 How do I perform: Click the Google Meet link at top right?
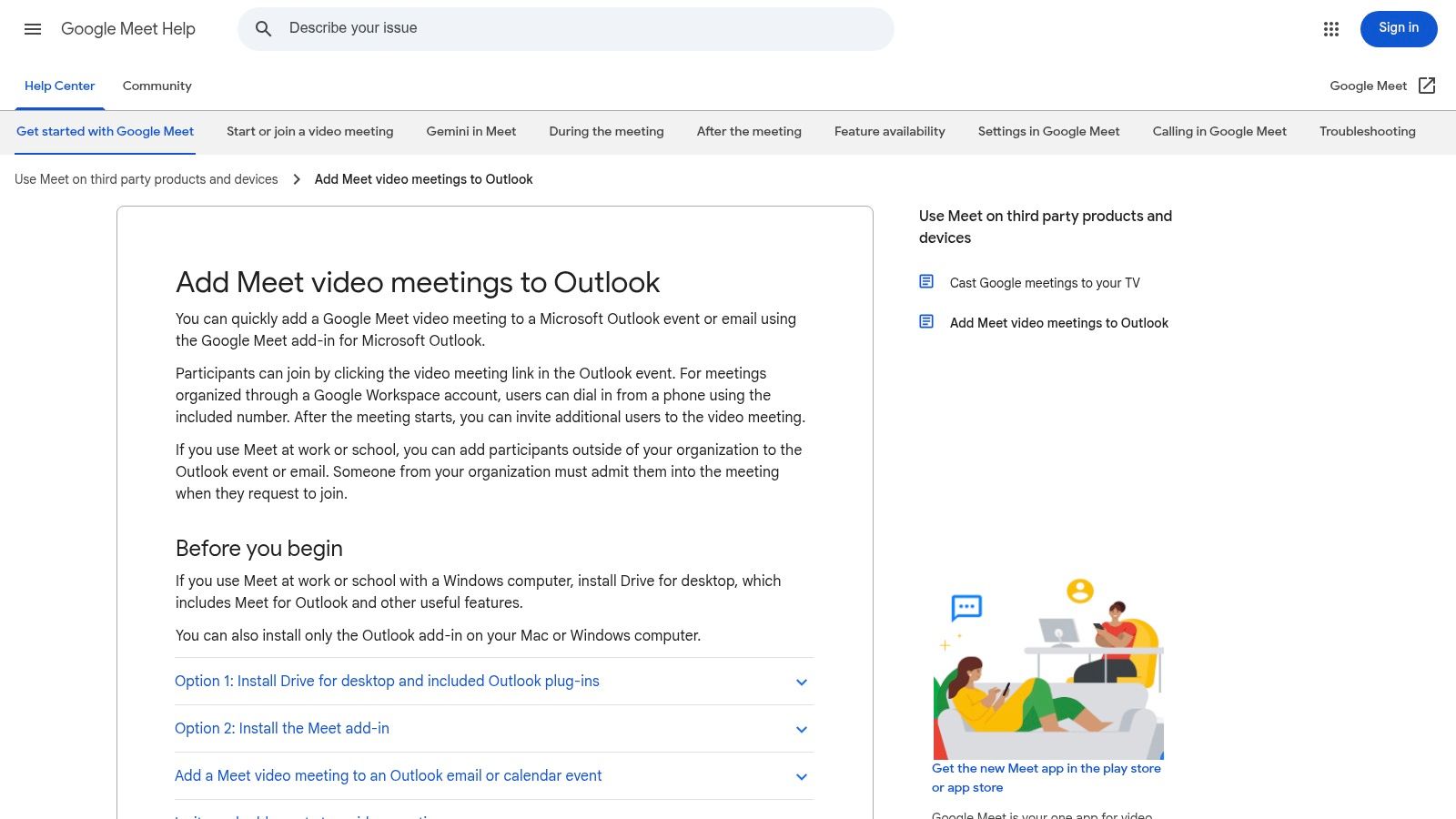coord(1368,86)
